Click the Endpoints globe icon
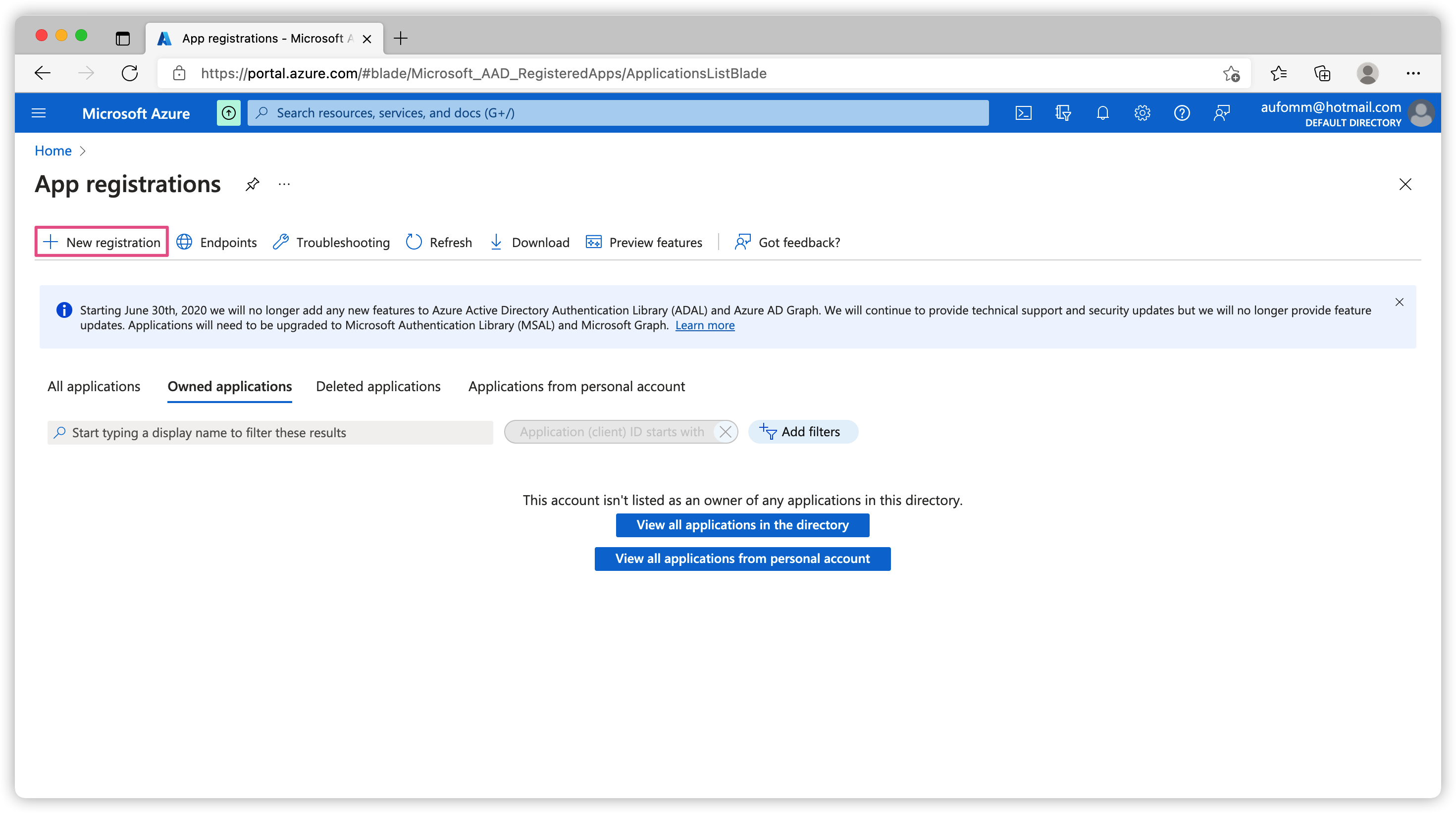 tap(185, 243)
